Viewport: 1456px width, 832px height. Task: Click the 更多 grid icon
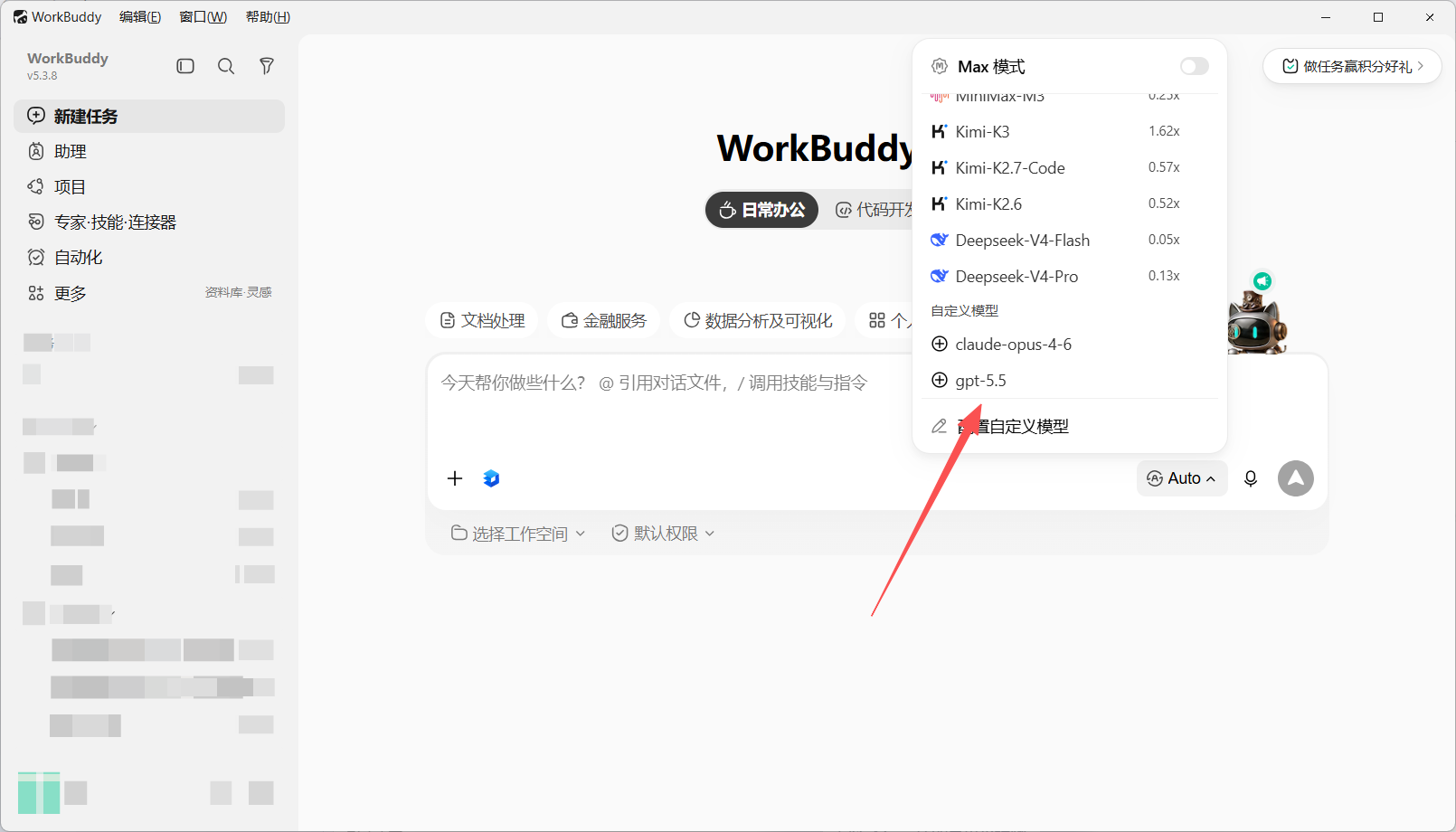(x=36, y=293)
